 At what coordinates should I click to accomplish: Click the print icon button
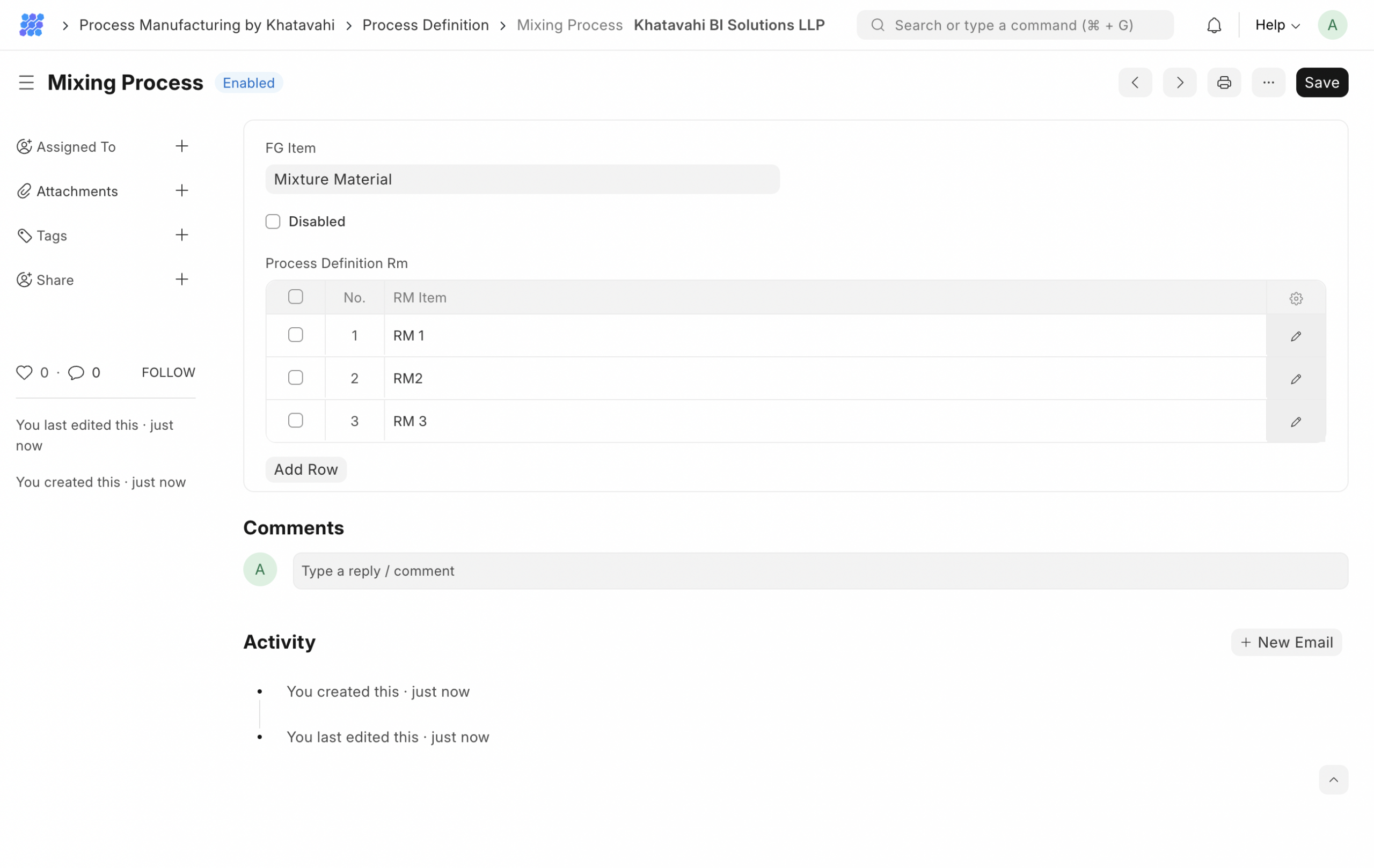pyautogui.click(x=1223, y=83)
